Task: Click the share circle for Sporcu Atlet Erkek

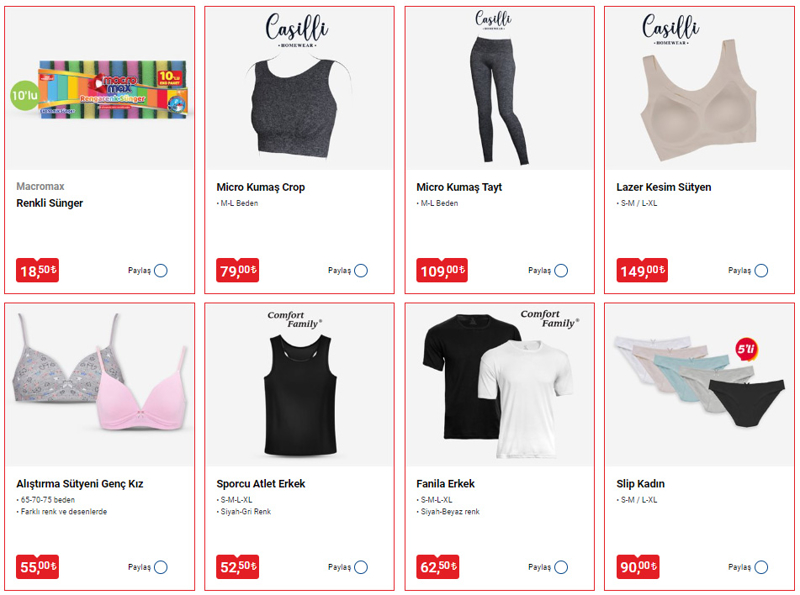Action: [361, 567]
